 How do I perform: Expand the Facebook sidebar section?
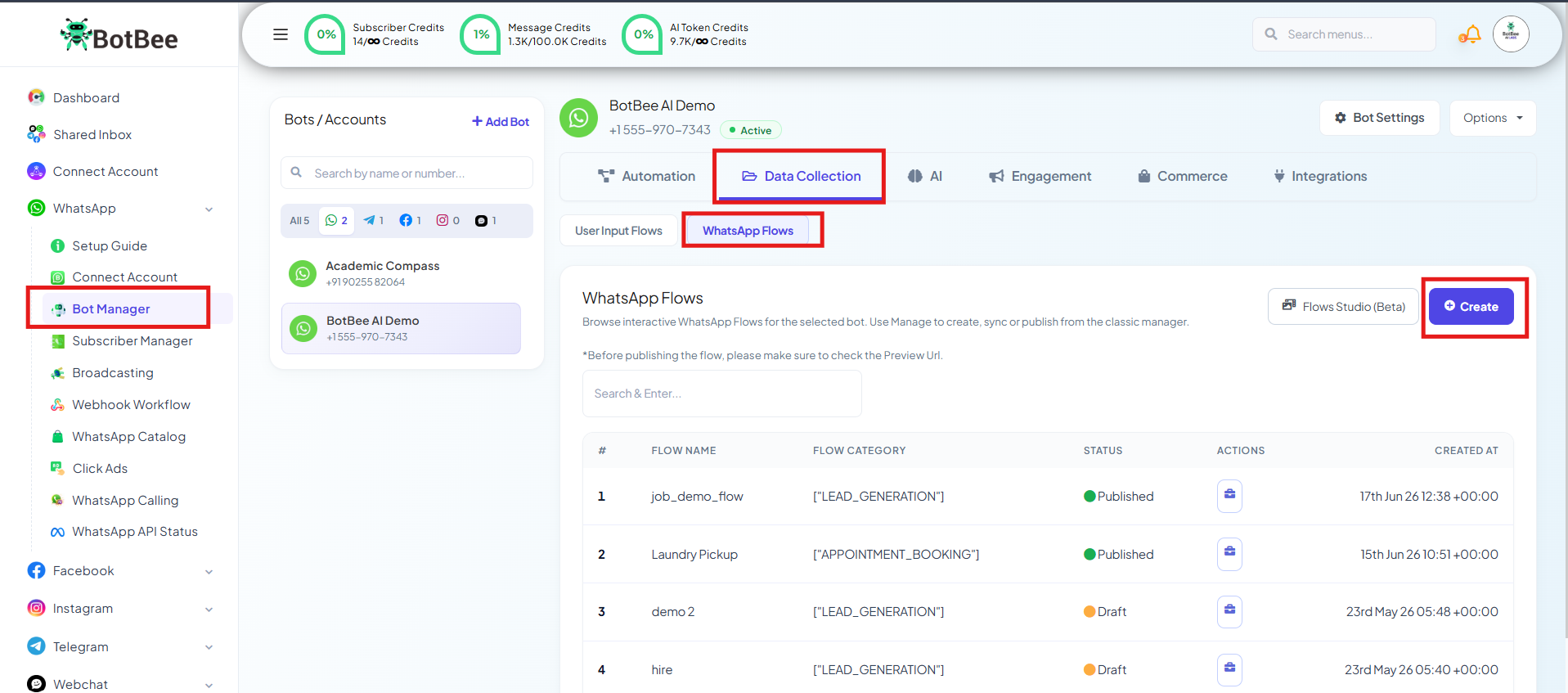[209, 571]
